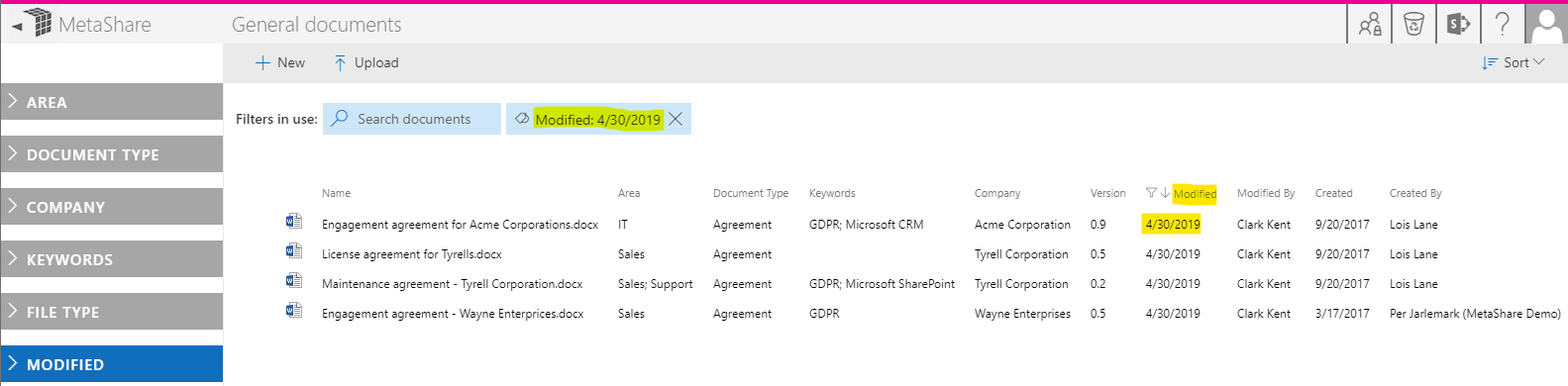Screen dimensions: 1568x386
Task: Sort by Name column header
Action: tap(336, 193)
